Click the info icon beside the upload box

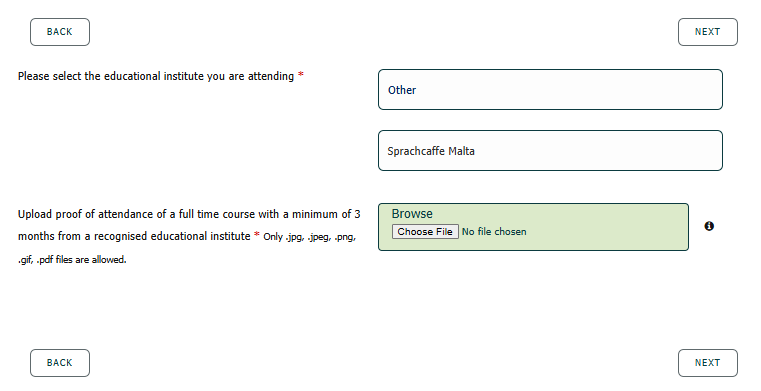709,226
